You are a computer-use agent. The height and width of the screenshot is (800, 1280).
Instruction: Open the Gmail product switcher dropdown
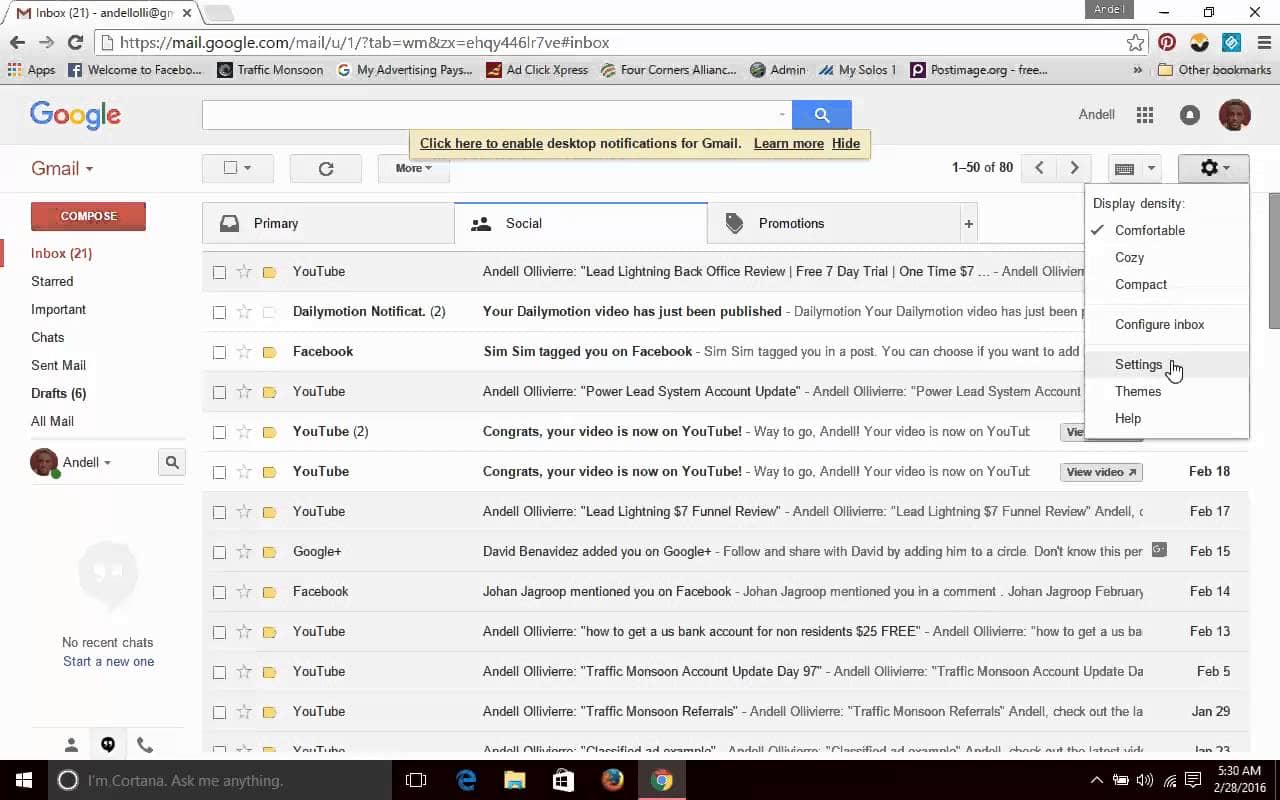62,169
